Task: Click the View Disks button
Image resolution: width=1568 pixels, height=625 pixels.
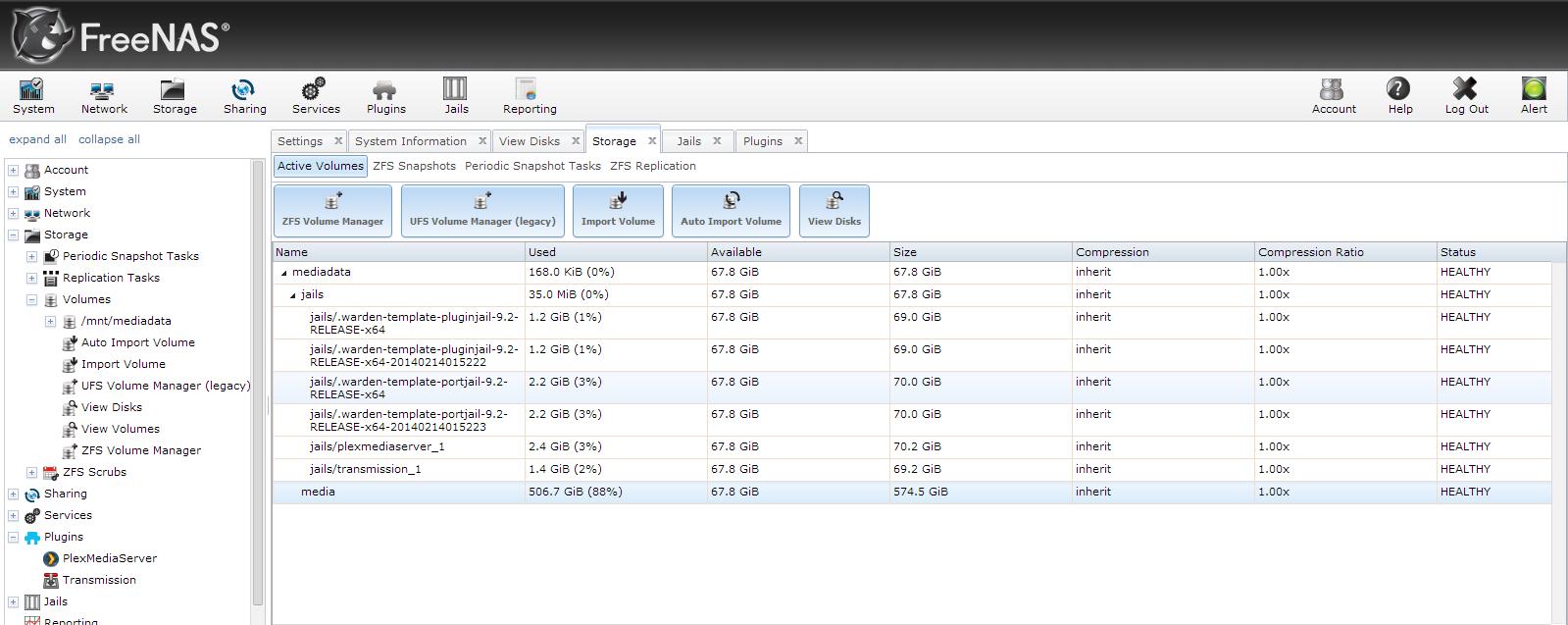Action: (835, 211)
